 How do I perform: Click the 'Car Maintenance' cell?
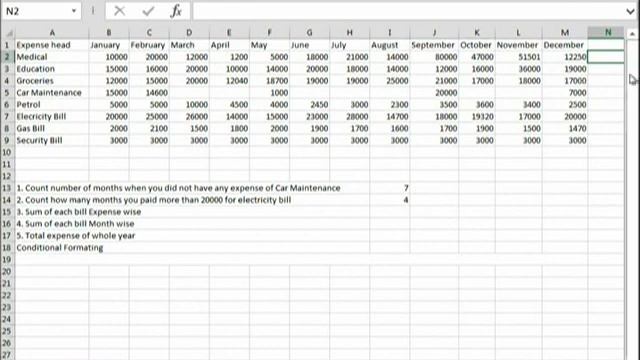pyautogui.click(x=52, y=93)
